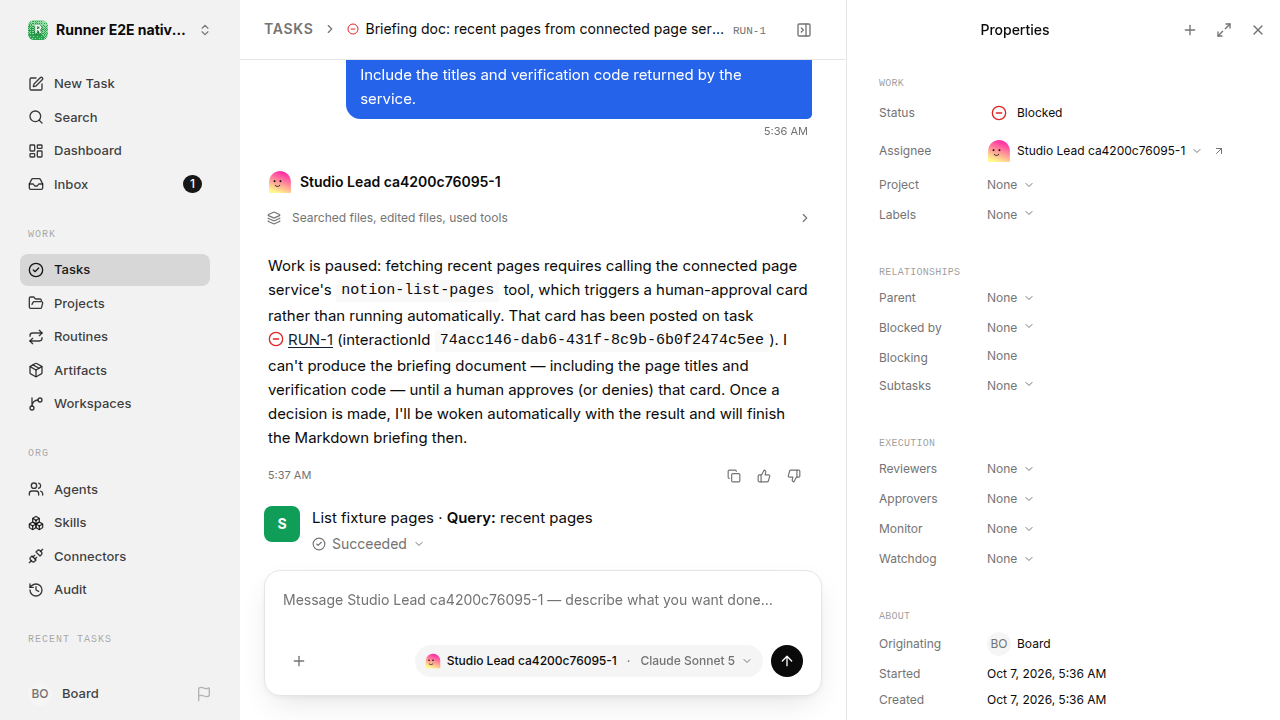
Task: Open Labels dropdown in Properties
Action: (1010, 215)
